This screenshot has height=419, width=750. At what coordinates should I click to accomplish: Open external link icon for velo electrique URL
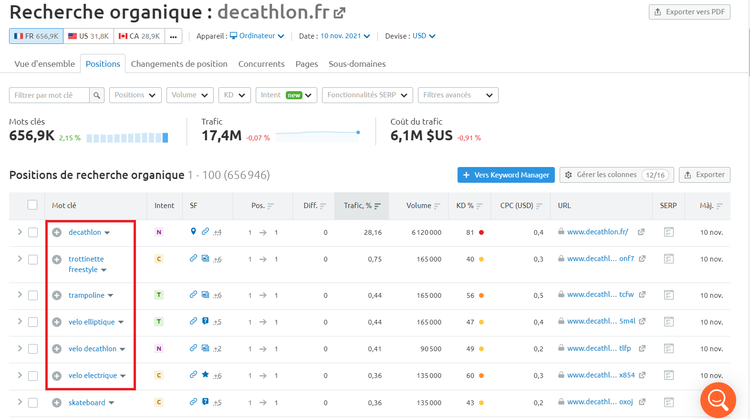[642, 375]
